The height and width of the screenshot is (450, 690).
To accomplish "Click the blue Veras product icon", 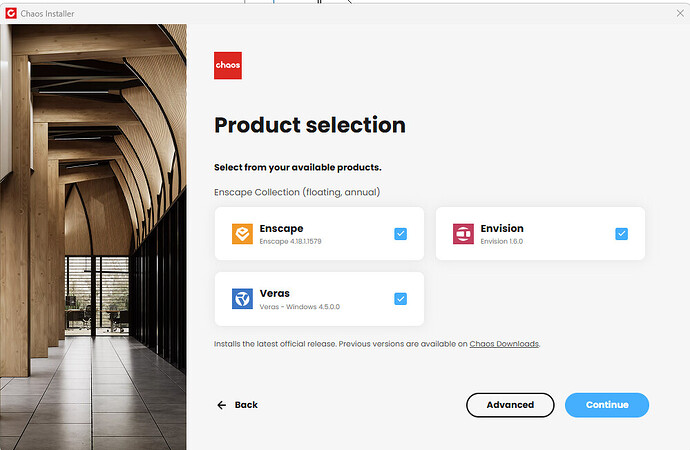I will point(242,299).
